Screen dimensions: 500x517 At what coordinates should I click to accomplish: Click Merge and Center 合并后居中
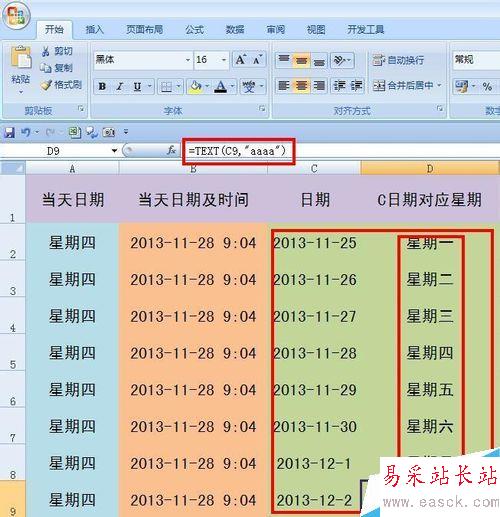point(403,86)
